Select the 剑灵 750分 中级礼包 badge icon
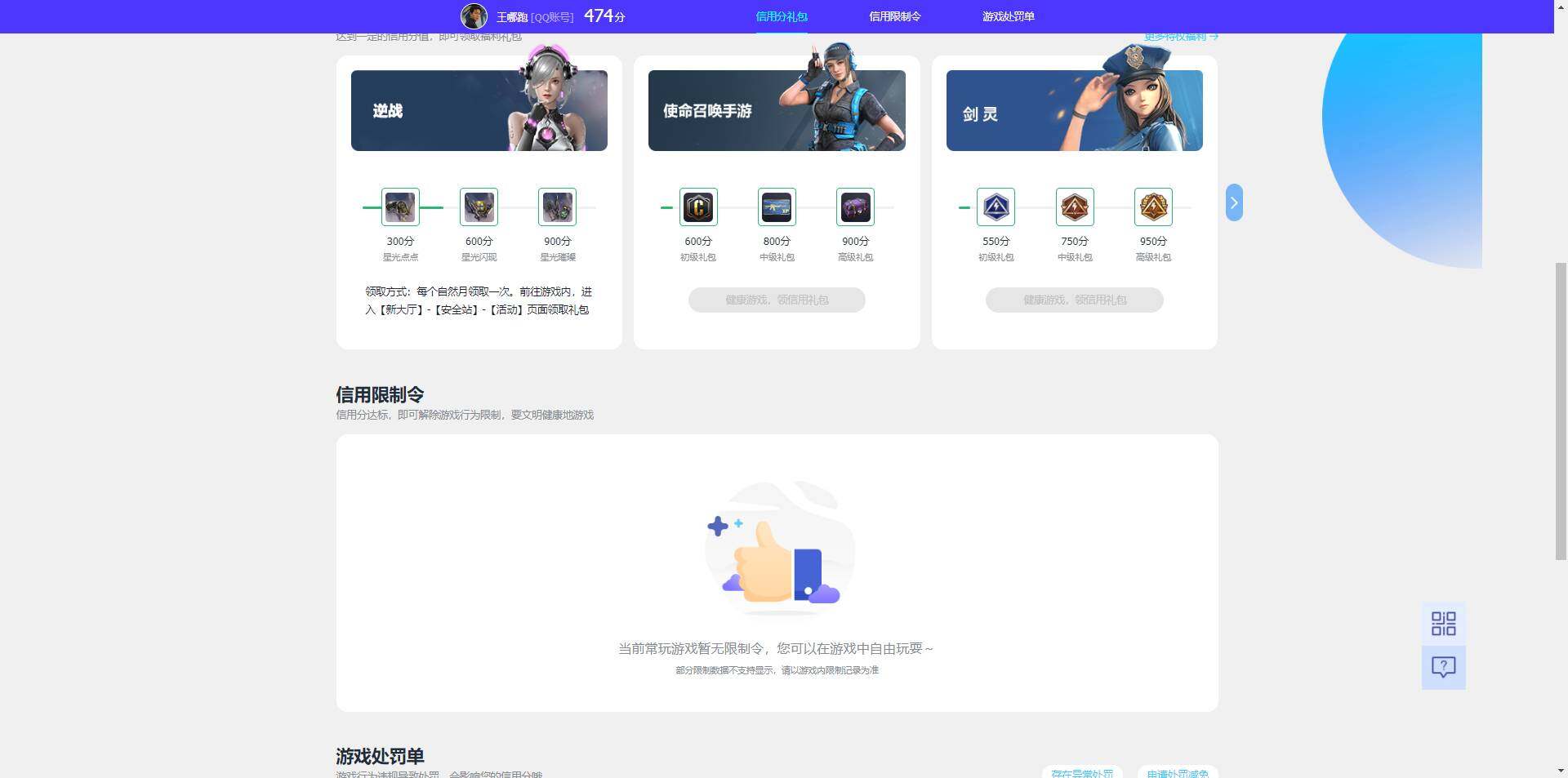The image size is (1568, 778). point(1074,207)
